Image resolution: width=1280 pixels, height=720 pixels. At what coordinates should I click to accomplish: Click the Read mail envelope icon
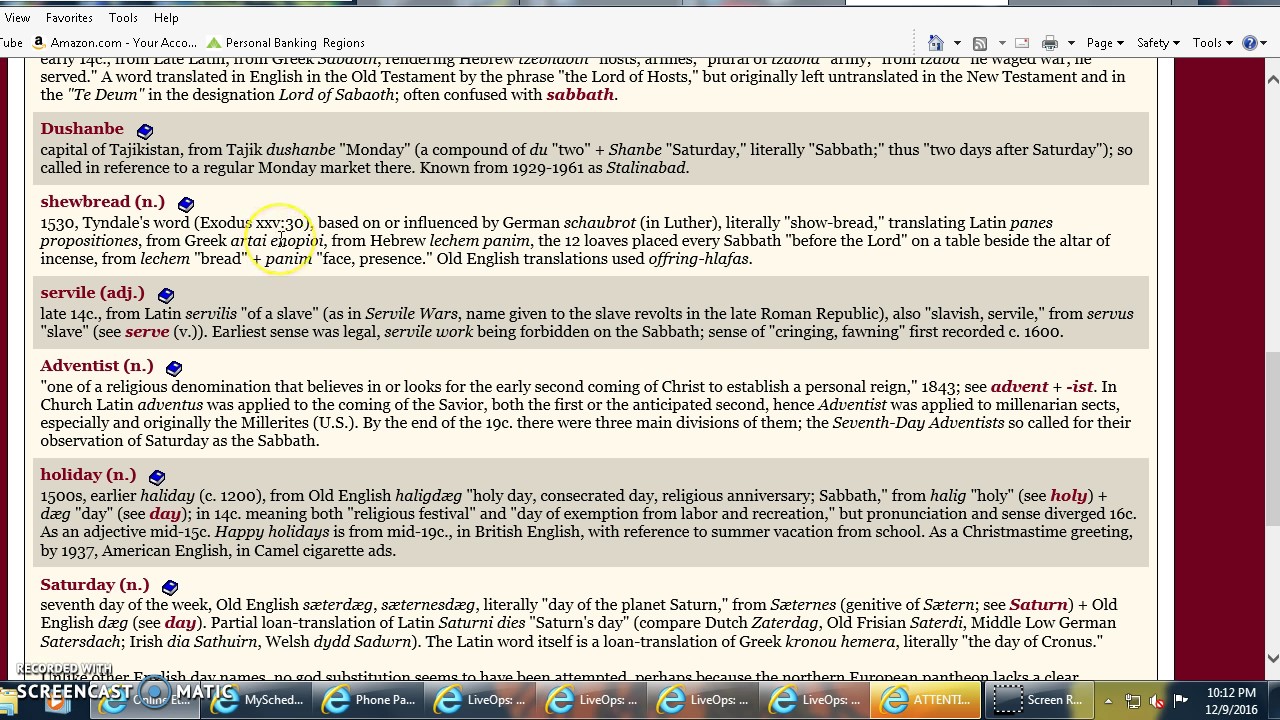(1022, 43)
